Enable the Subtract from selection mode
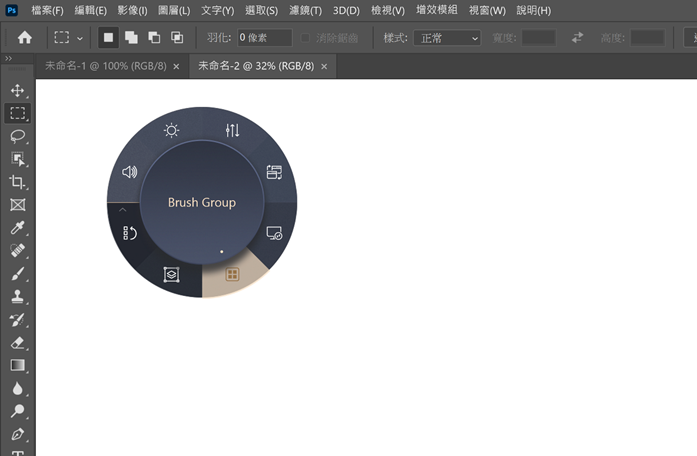The width and height of the screenshot is (697, 456). point(154,38)
